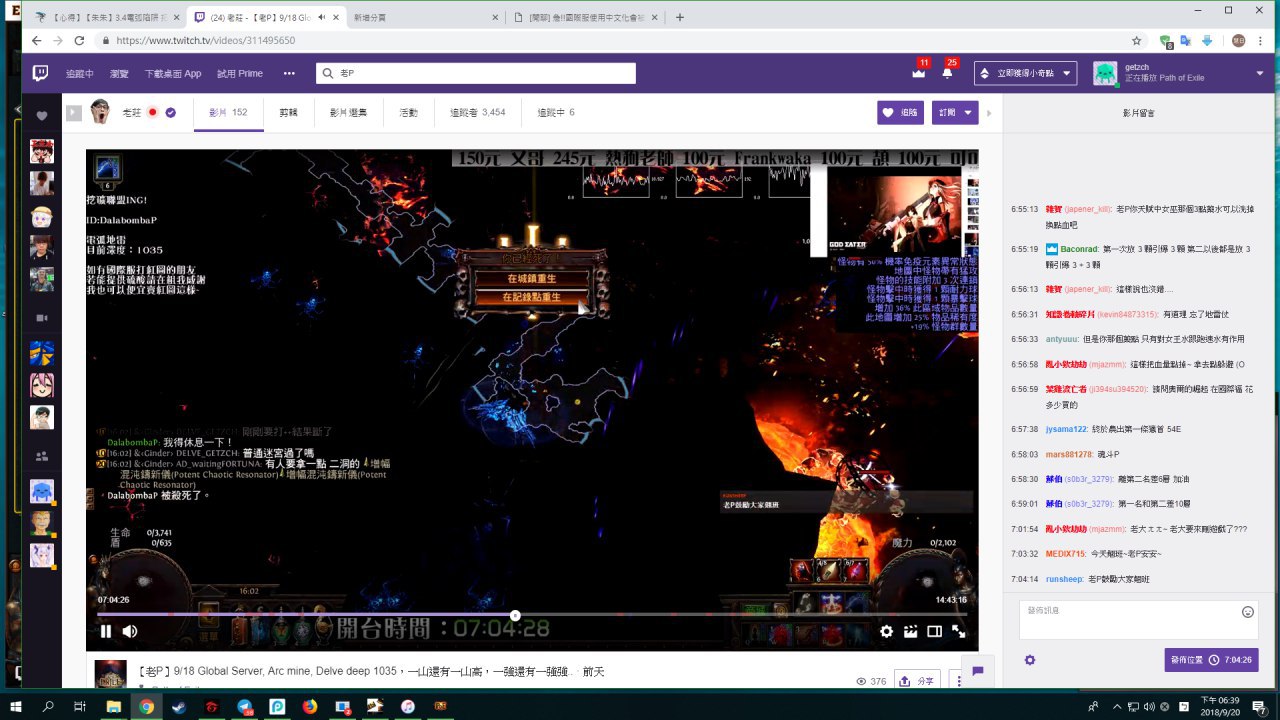Switch to the 新增分頁 browser tab
Screen dimensions: 1280x720
427,17
